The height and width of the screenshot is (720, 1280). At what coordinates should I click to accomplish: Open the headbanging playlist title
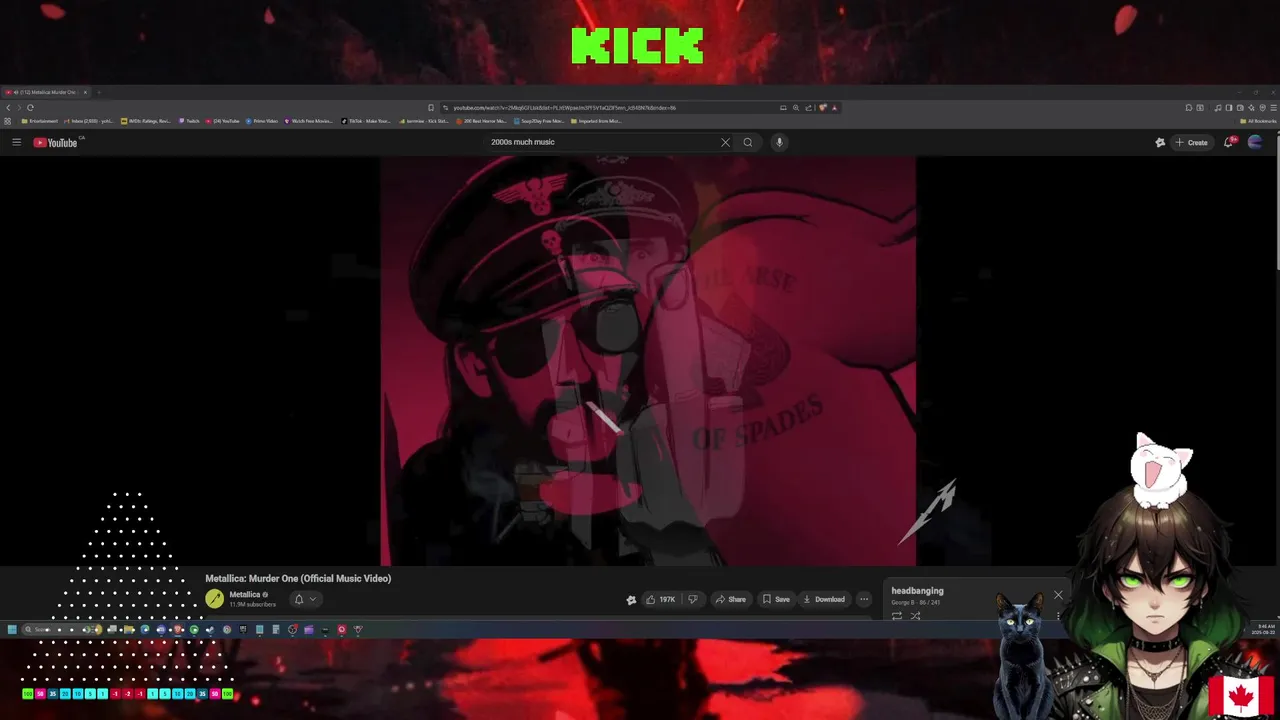[917, 591]
